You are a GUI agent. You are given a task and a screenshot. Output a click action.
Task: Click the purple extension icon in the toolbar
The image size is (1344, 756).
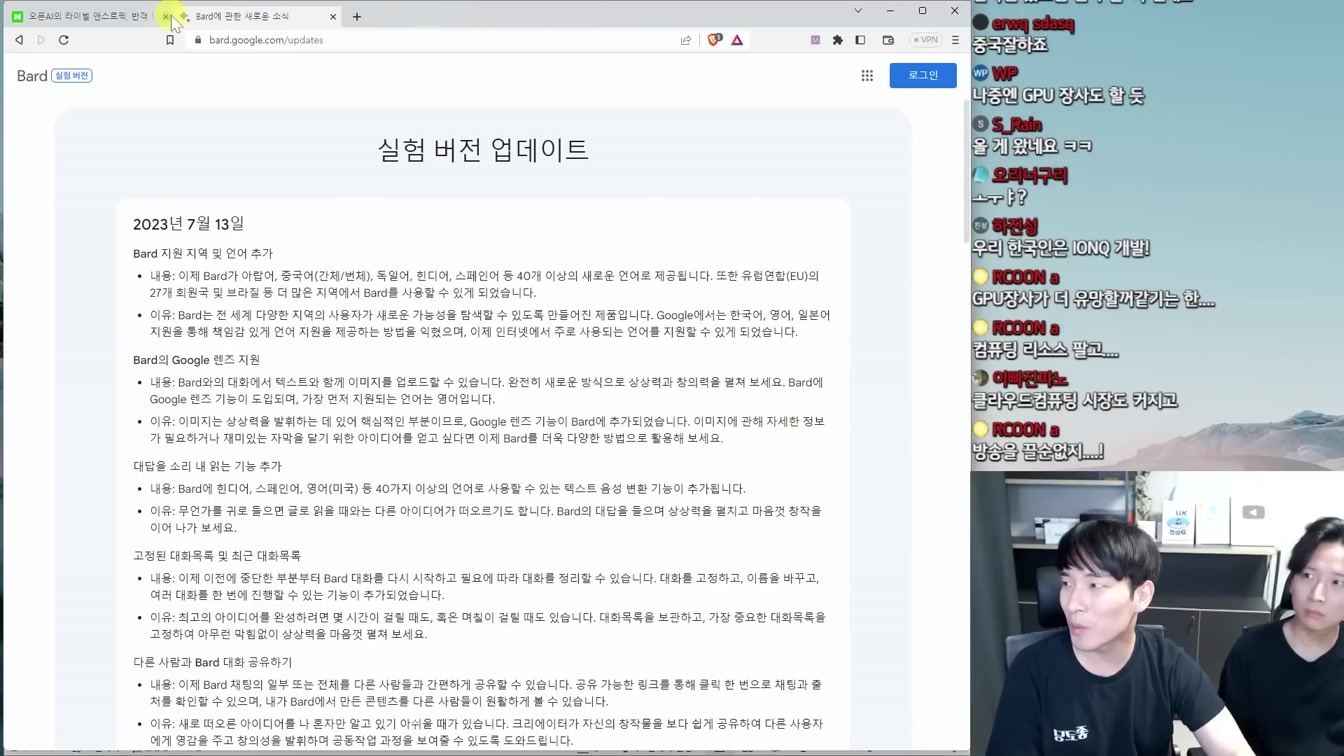coord(815,40)
